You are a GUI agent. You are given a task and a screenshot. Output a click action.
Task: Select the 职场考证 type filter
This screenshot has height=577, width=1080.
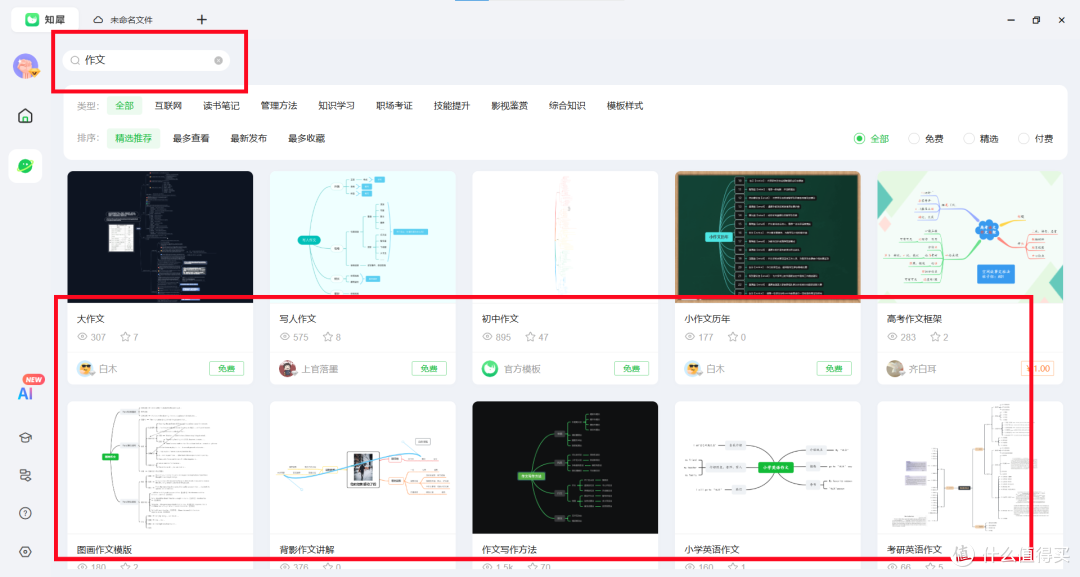(394, 105)
